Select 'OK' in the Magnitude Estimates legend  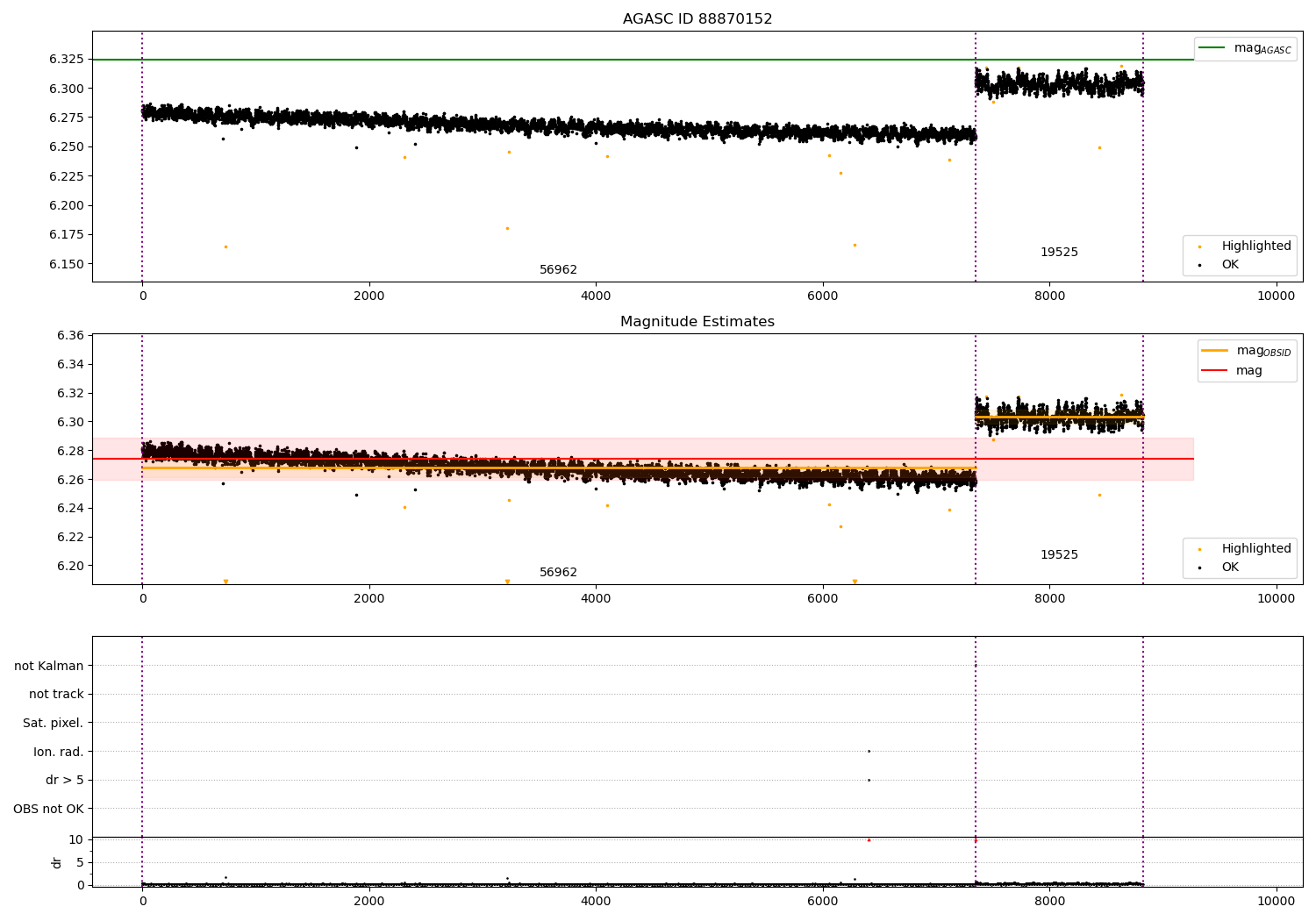coord(1230,567)
